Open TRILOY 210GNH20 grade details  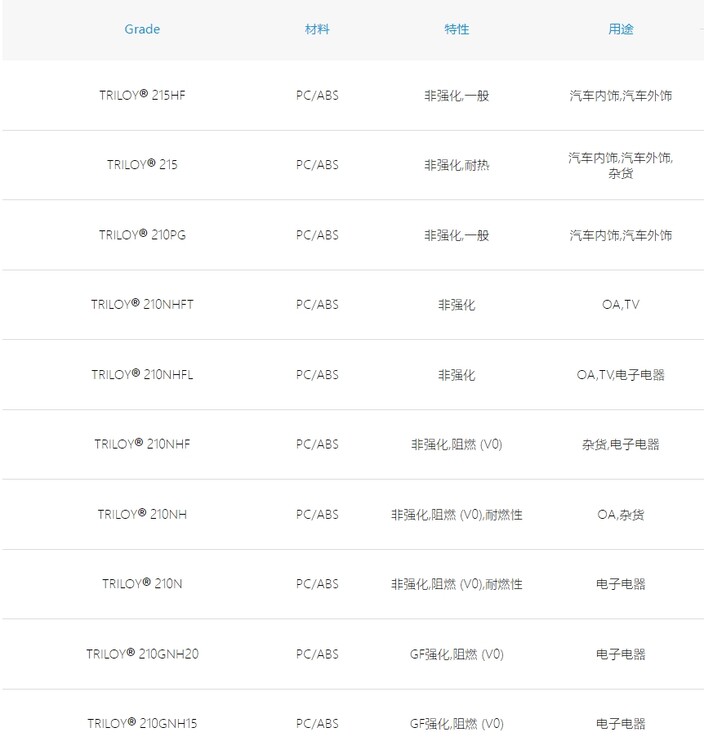tap(142, 654)
